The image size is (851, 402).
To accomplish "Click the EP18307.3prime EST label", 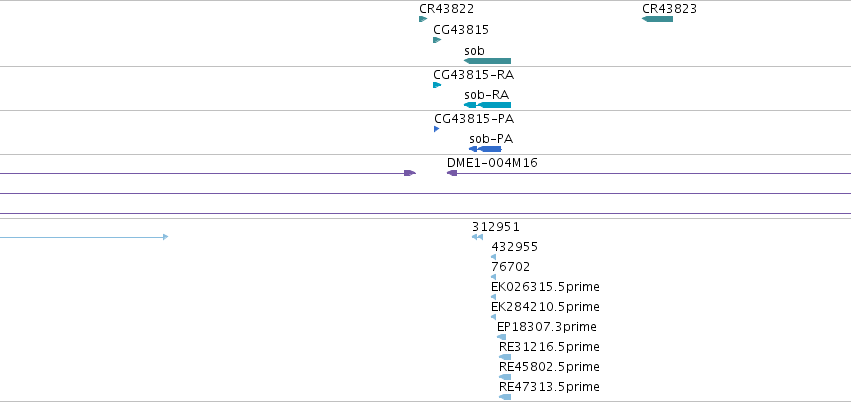I will click(x=547, y=327).
